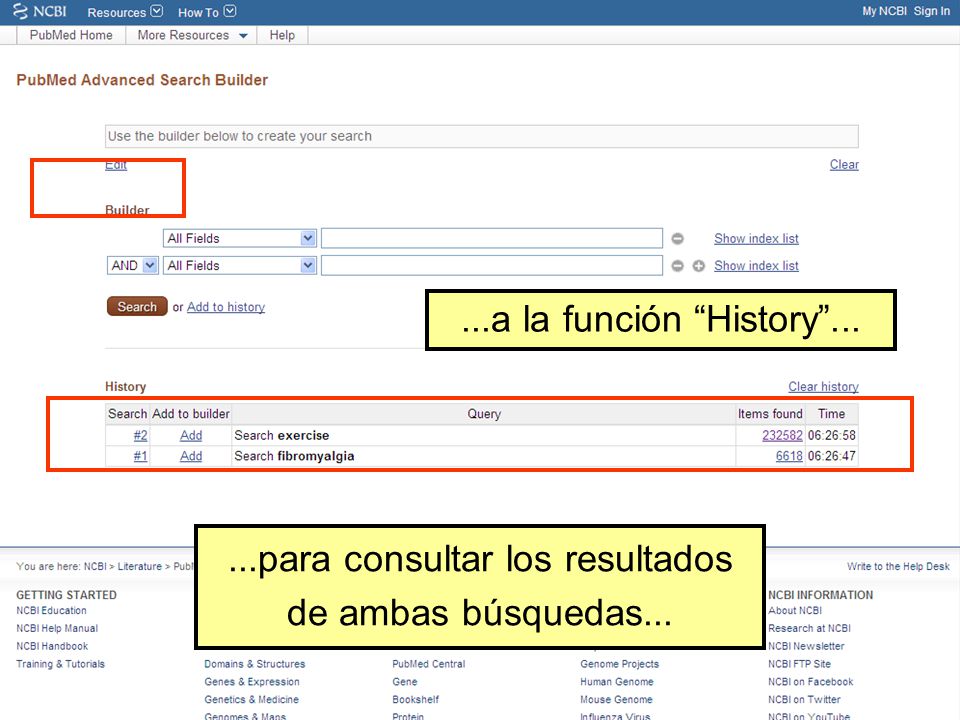Add the fibromyalgia search to builder
The height and width of the screenshot is (720, 960).
click(191, 456)
